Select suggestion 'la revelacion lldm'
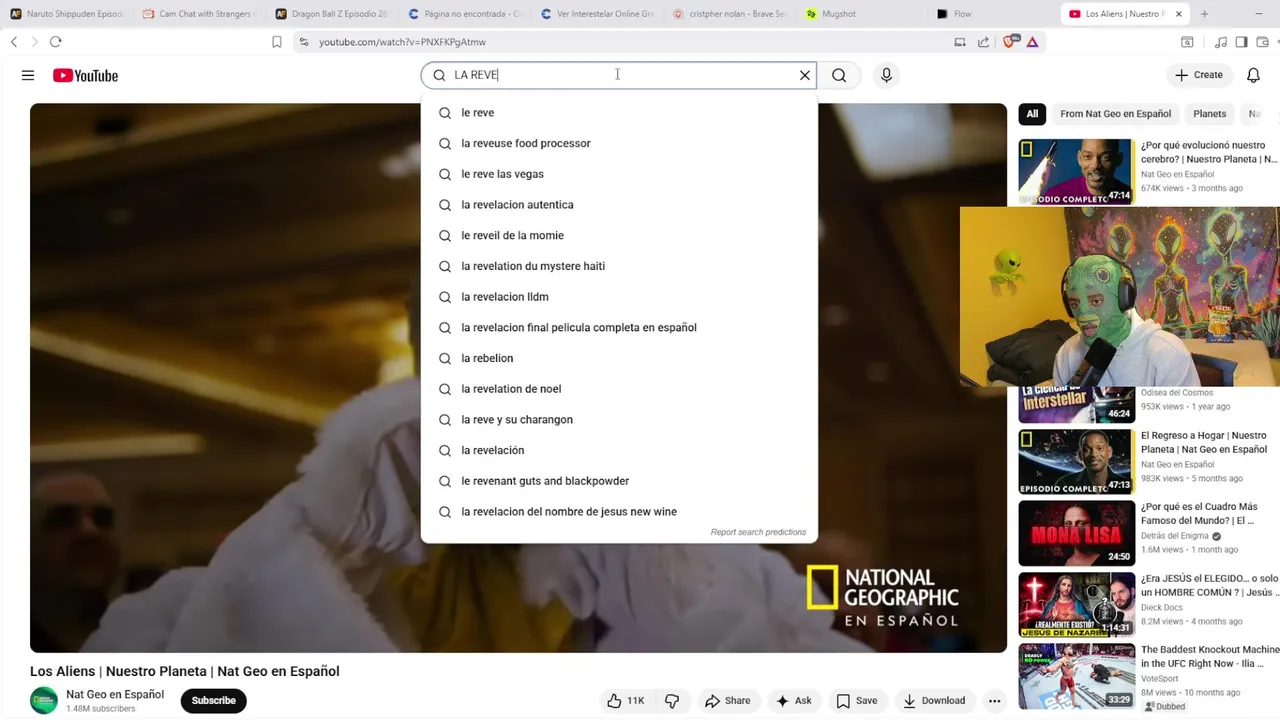1280x720 pixels. click(x=619, y=297)
